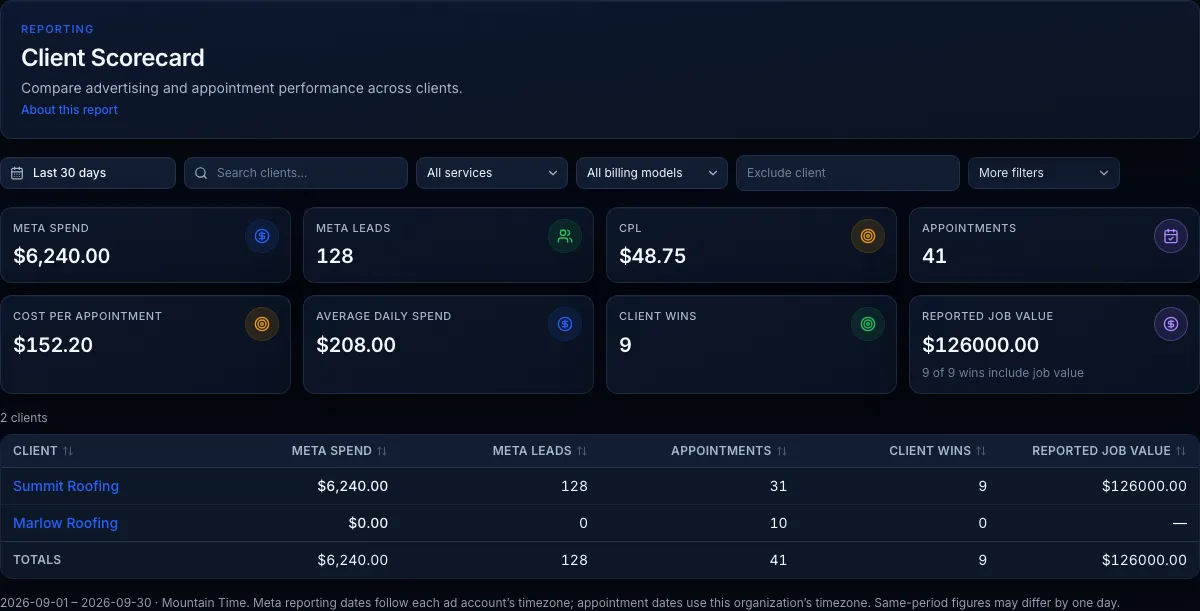Screen dimensions: 1200x611
Task: Focus the Search clients field
Action: 296,173
